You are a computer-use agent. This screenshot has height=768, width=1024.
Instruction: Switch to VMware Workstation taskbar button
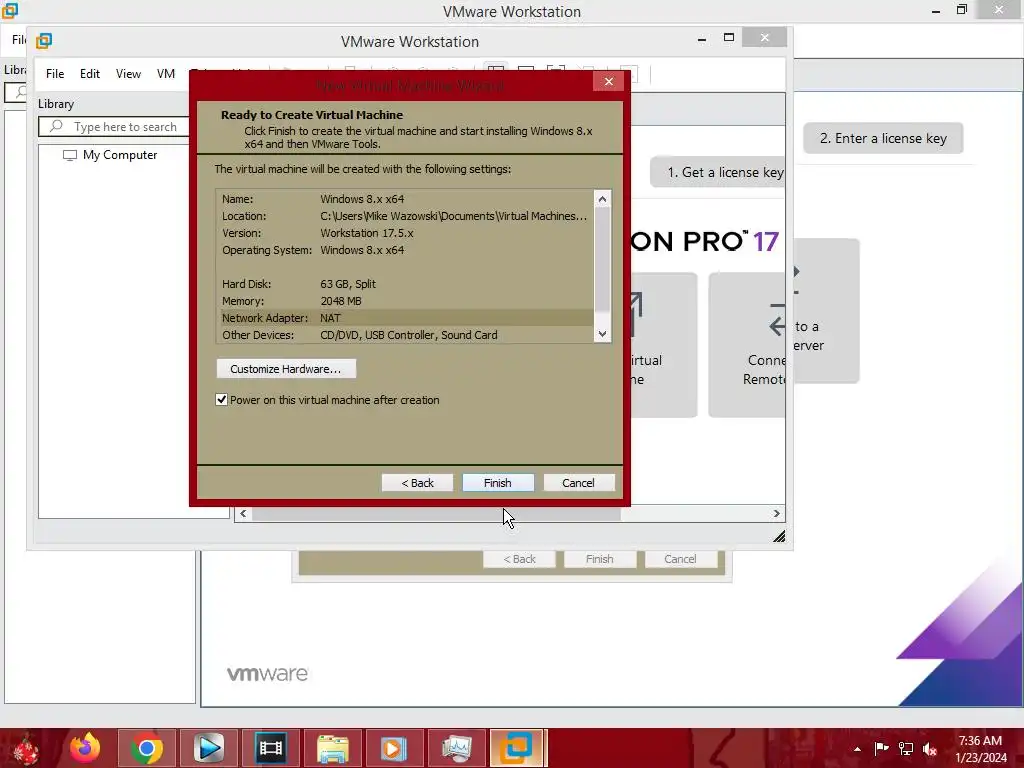coord(517,748)
